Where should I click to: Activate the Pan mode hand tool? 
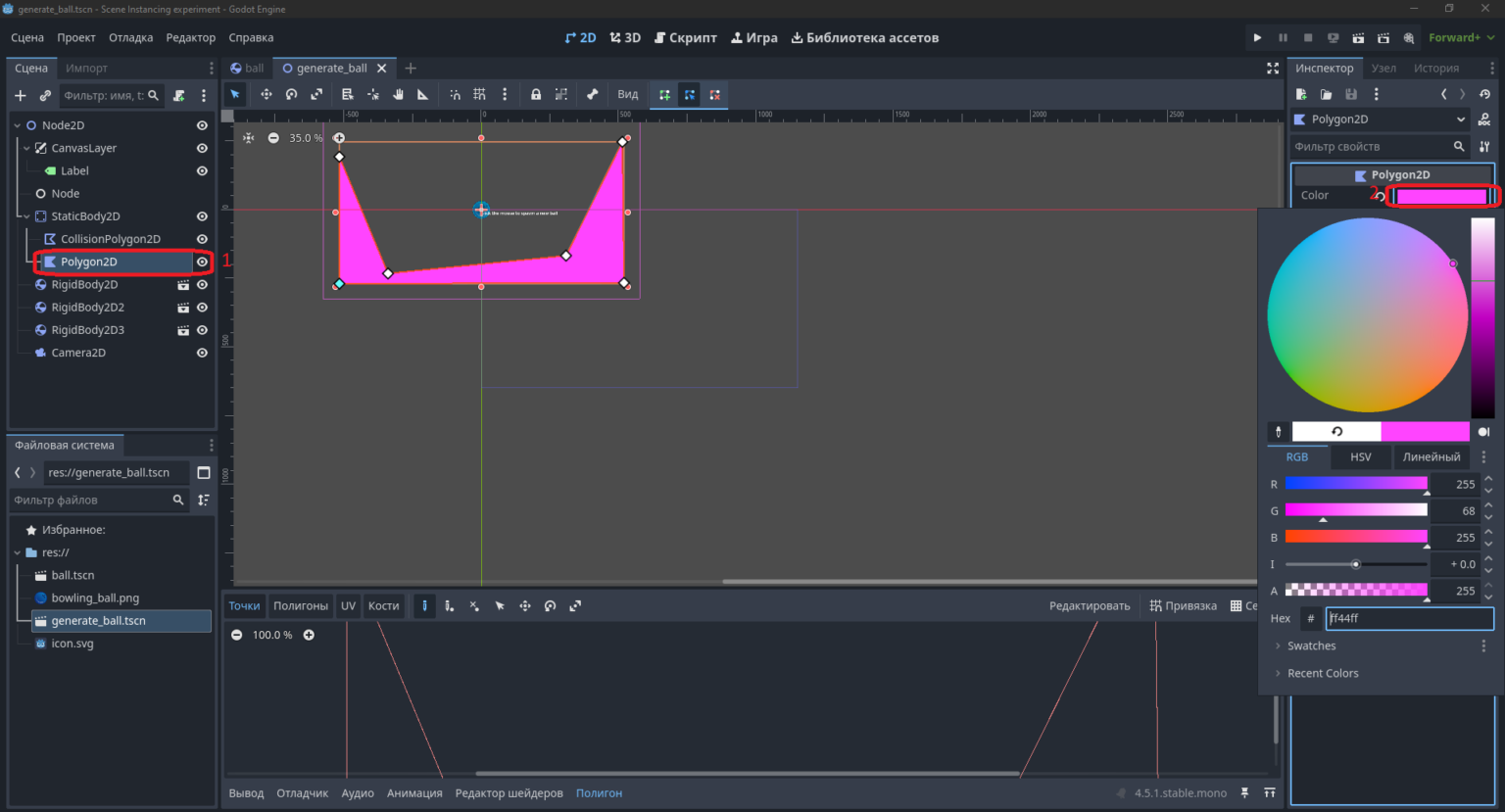398,95
